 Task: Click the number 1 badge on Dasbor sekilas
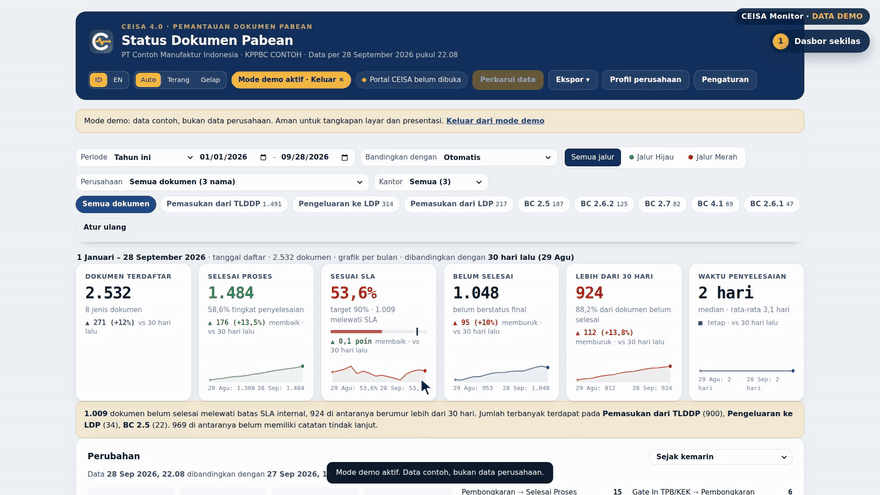tap(780, 42)
